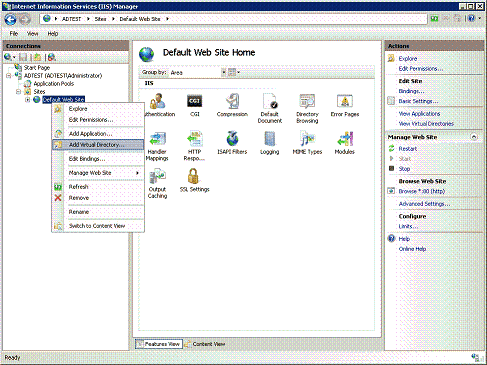Collapse the ADTEST server node
487x365 pixels.
click(x=9, y=76)
